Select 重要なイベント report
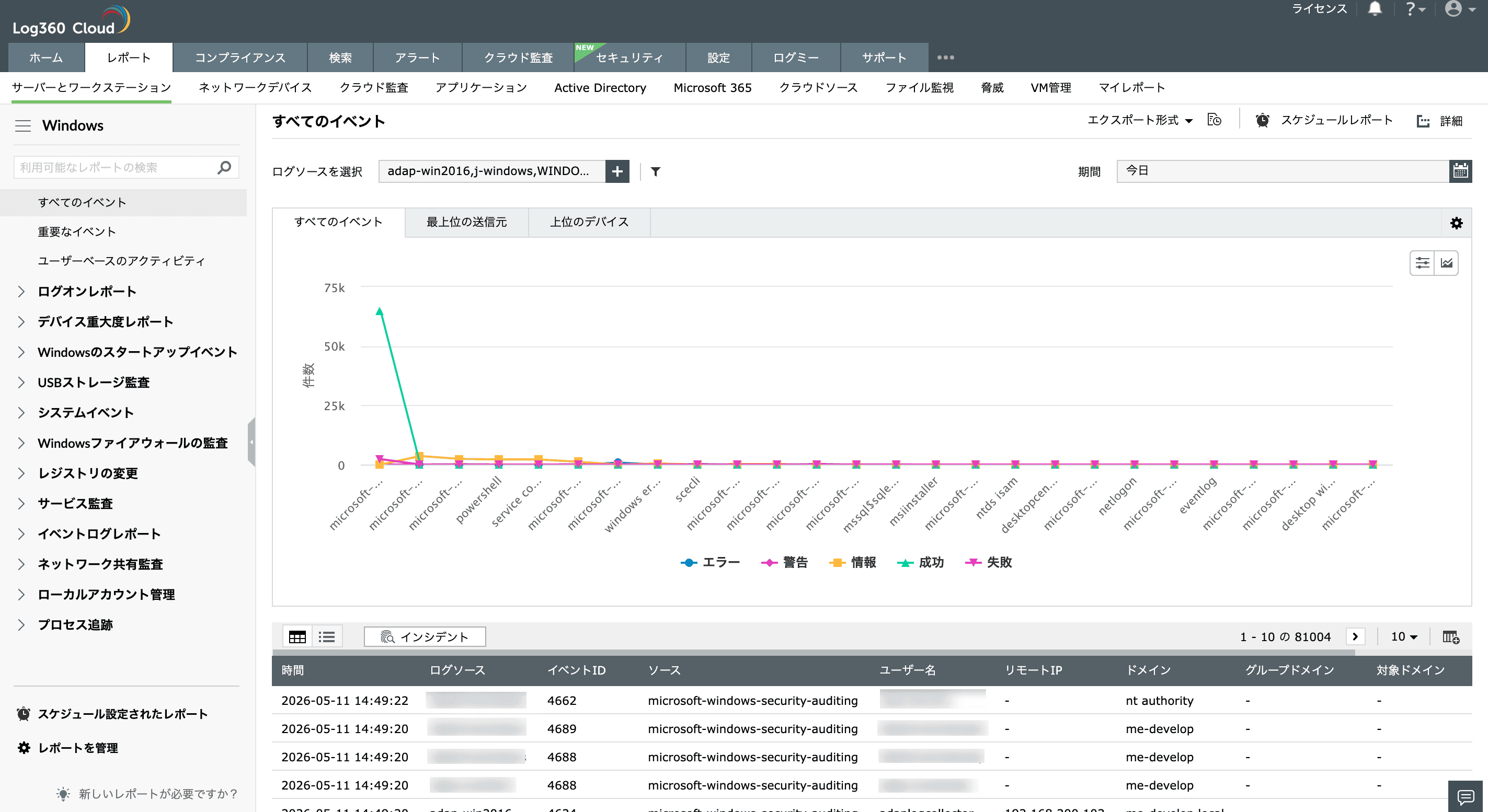 click(77, 231)
